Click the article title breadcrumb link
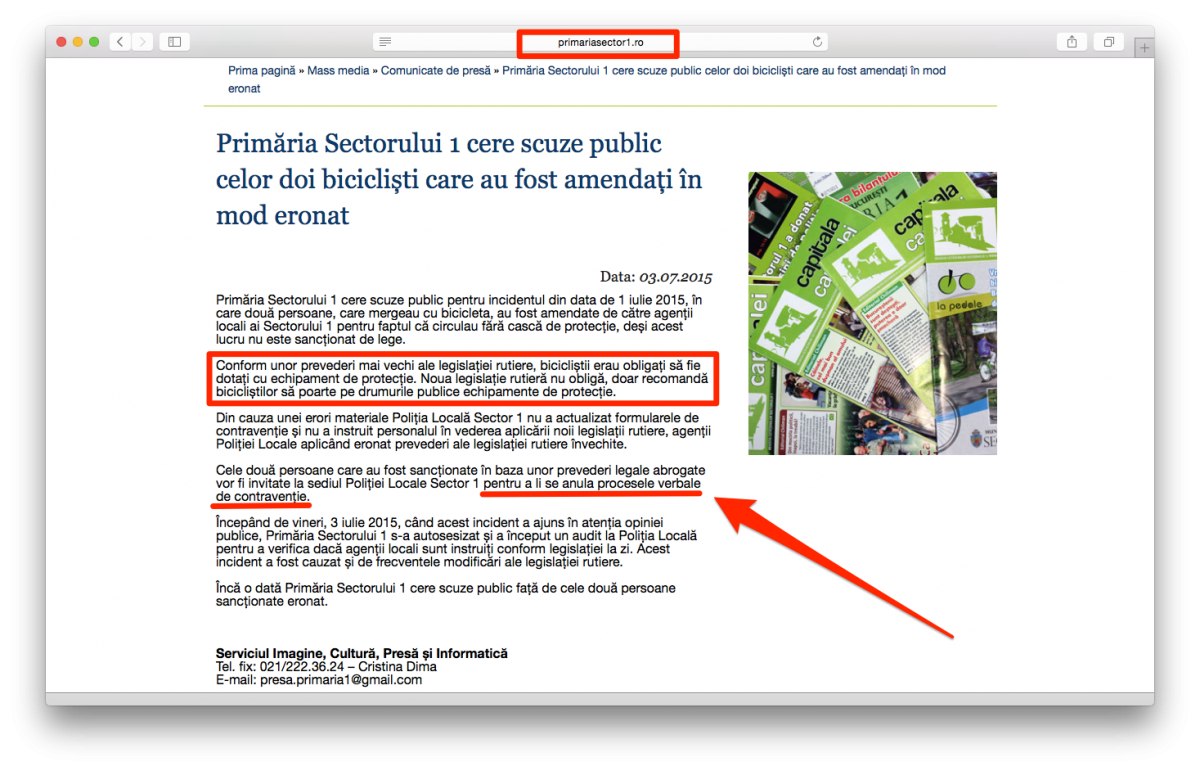Viewport: 1200px width, 771px height. [587, 79]
